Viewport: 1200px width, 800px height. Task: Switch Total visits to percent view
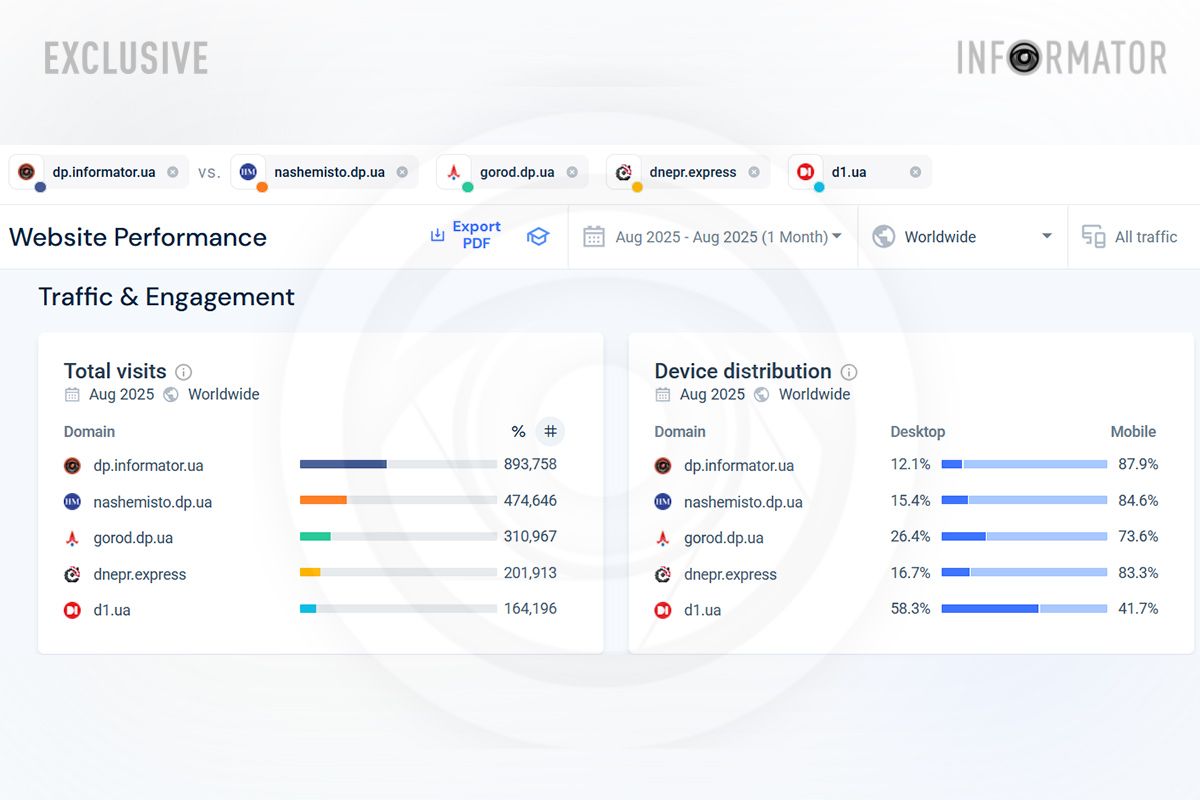point(518,432)
